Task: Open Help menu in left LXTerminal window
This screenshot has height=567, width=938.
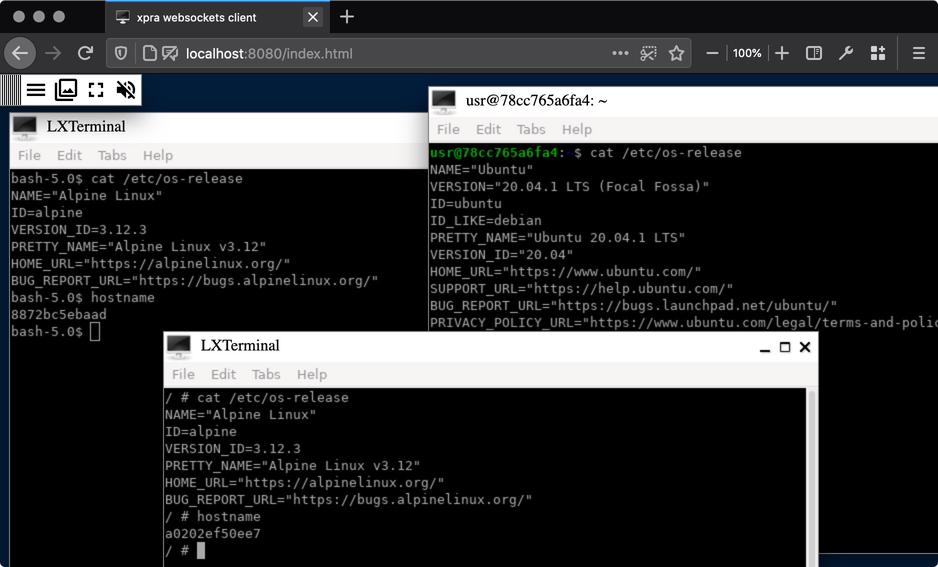Action: [x=158, y=156]
